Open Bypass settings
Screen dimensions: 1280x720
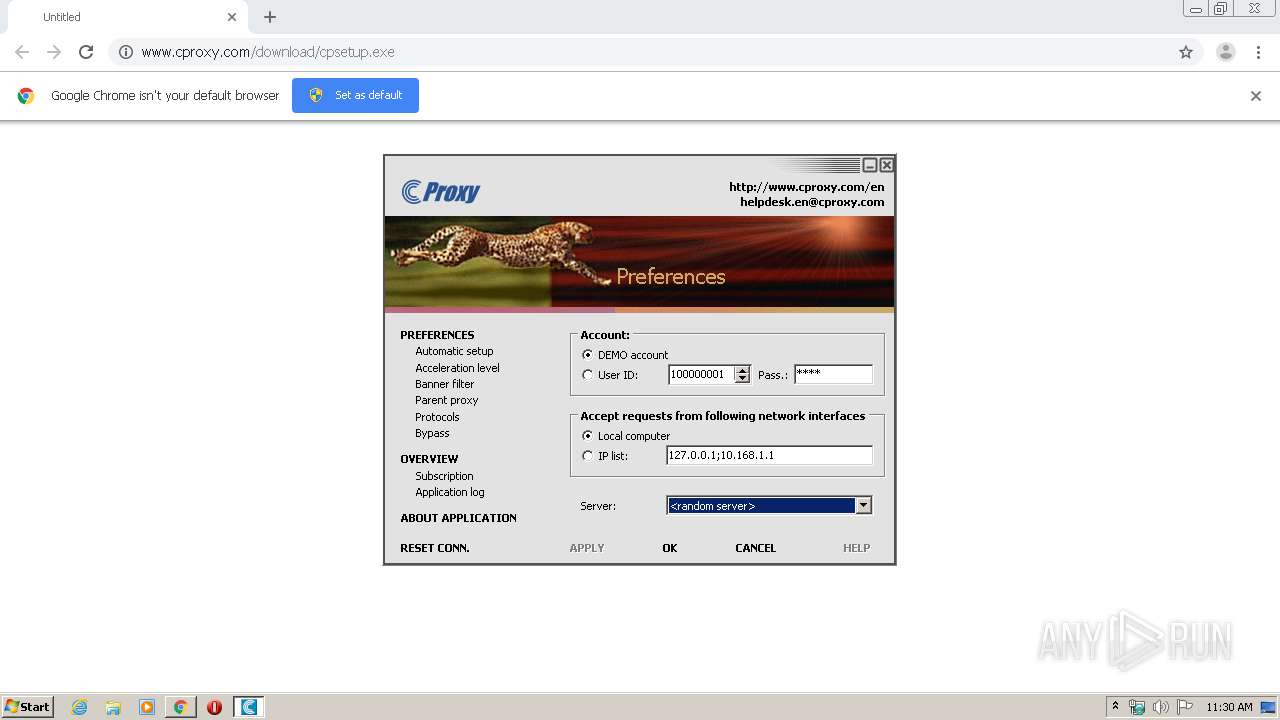click(x=432, y=433)
